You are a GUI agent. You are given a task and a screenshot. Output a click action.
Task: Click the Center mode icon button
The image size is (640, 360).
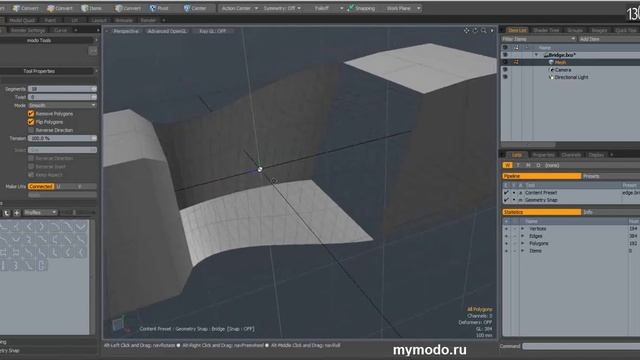click(x=187, y=8)
